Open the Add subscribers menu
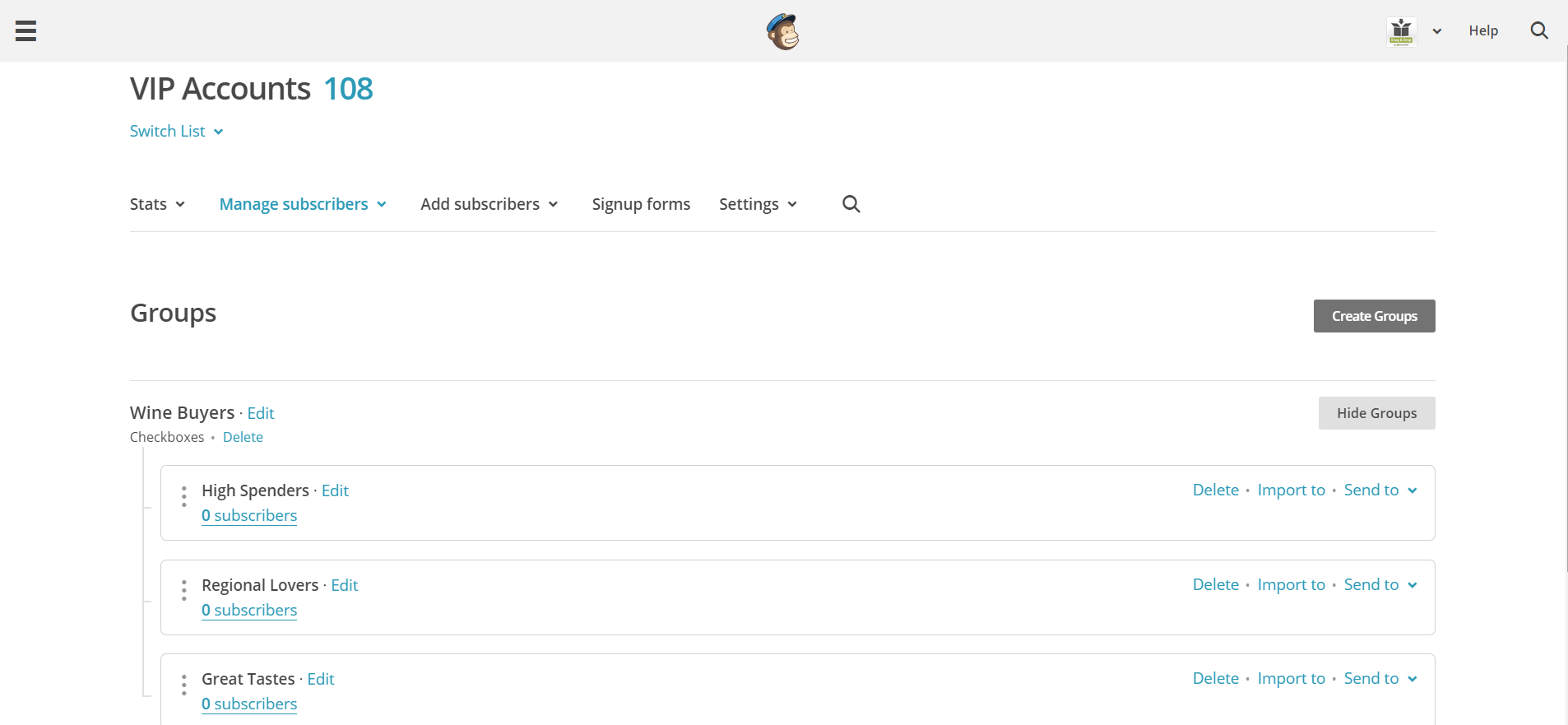 click(x=489, y=204)
